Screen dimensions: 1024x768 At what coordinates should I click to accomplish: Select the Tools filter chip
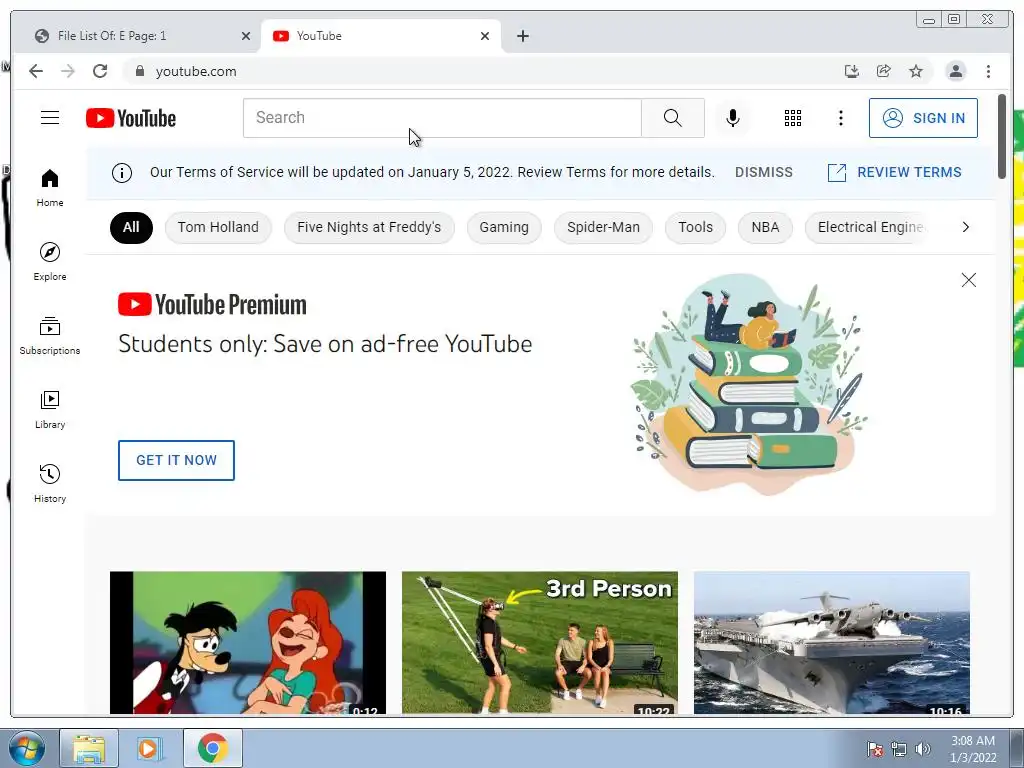coord(696,227)
